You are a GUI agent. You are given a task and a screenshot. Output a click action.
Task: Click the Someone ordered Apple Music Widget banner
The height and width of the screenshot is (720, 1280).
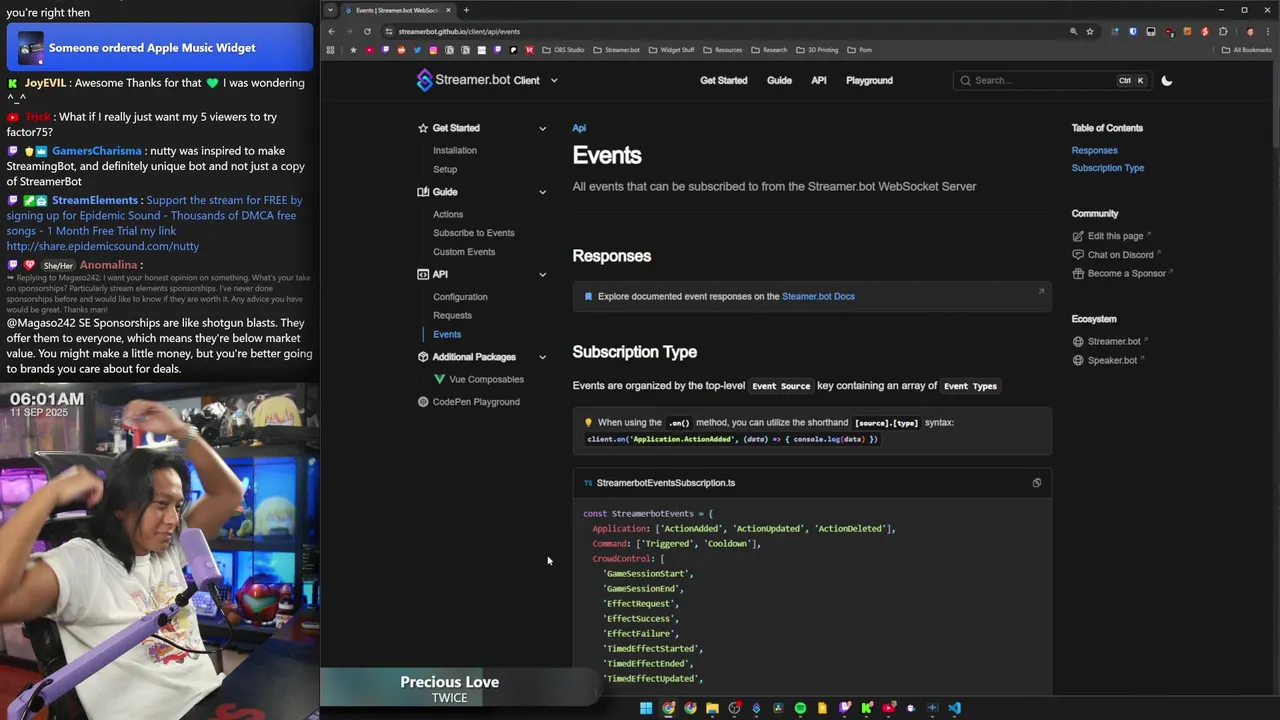[x=160, y=48]
